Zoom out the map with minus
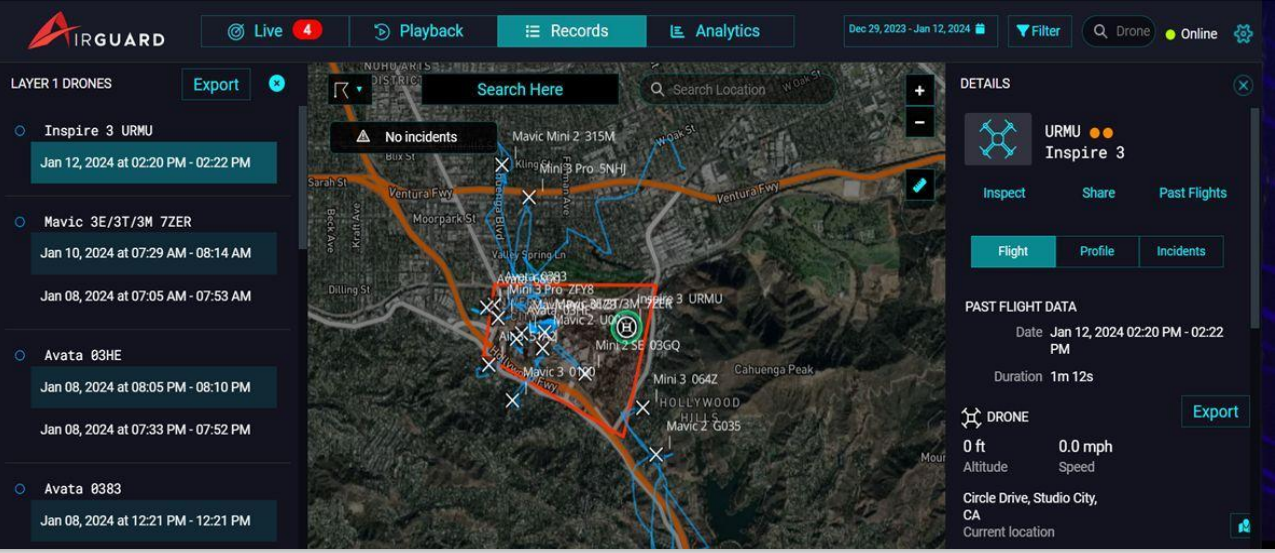Image resolution: width=1275 pixels, height=553 pixels. (919, 122)
